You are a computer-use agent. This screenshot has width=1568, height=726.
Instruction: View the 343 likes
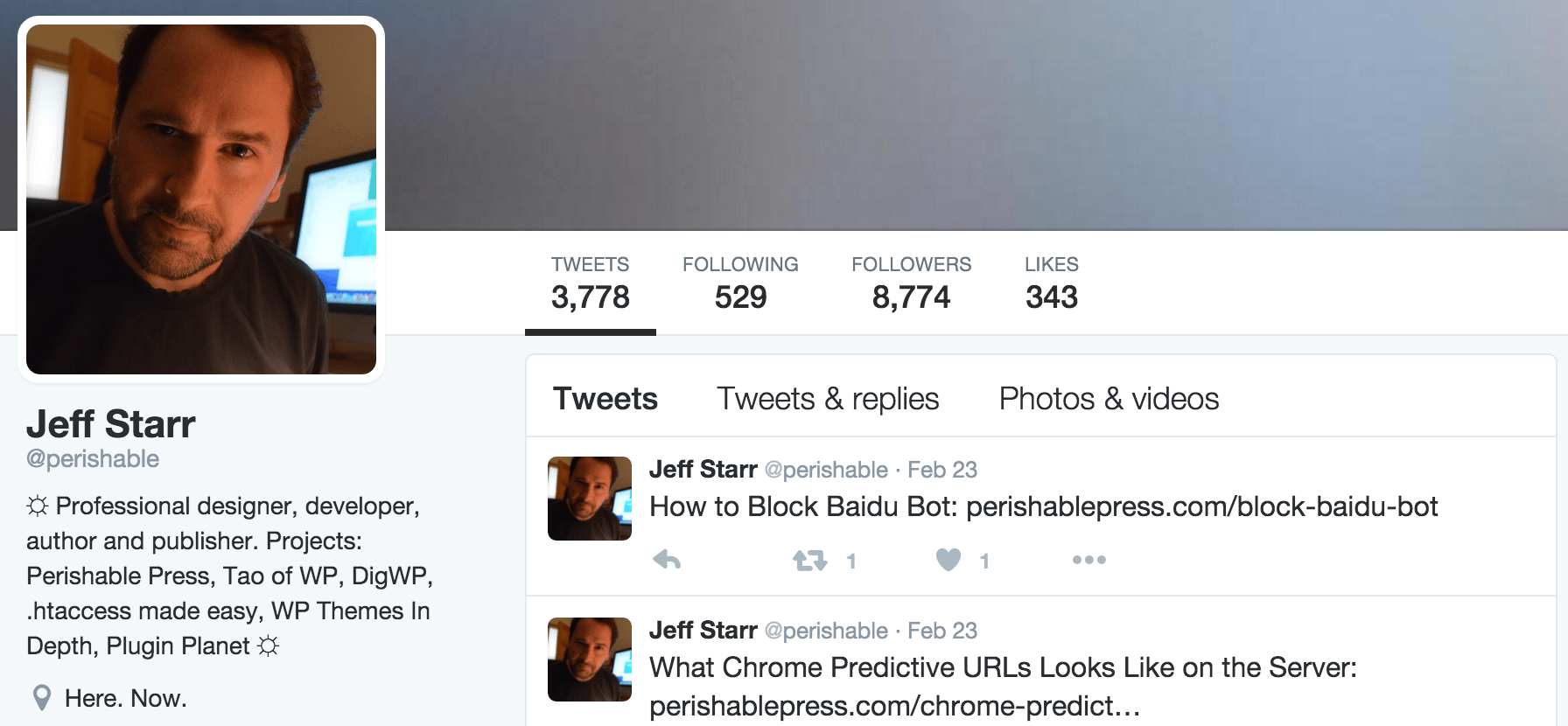[x=1051, y=283]
